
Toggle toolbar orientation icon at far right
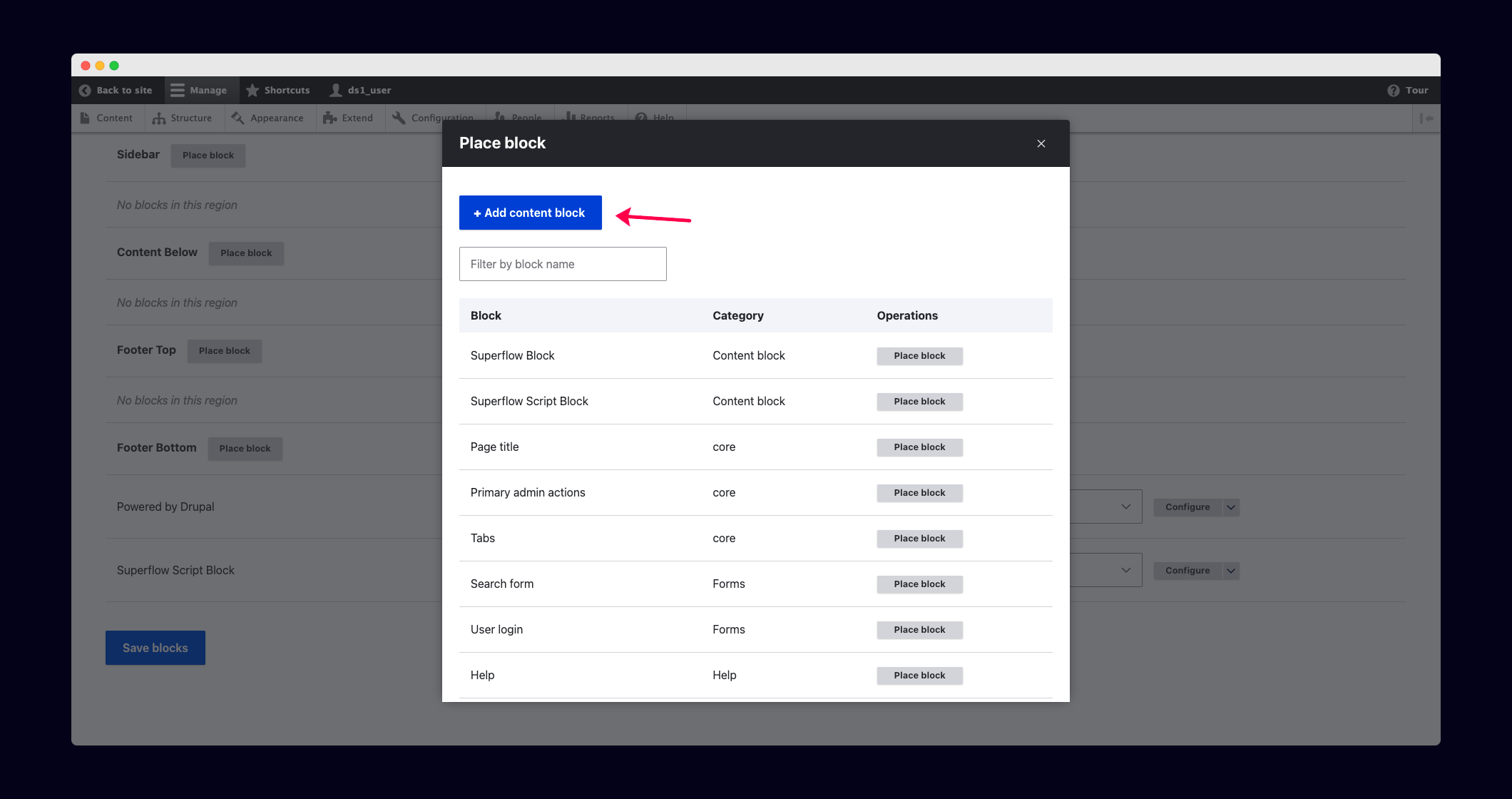point(1426,118)
